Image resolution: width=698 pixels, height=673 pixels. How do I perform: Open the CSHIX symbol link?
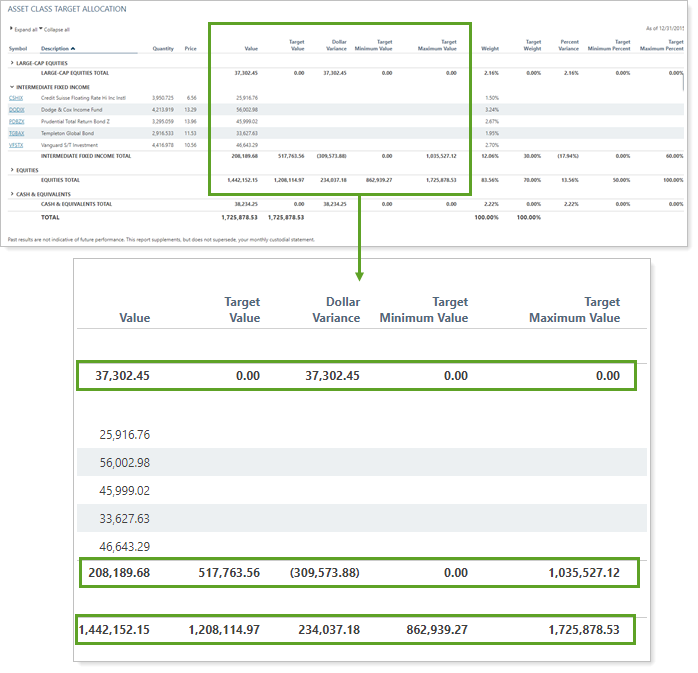pyautogui.click(x=16, y=98)
